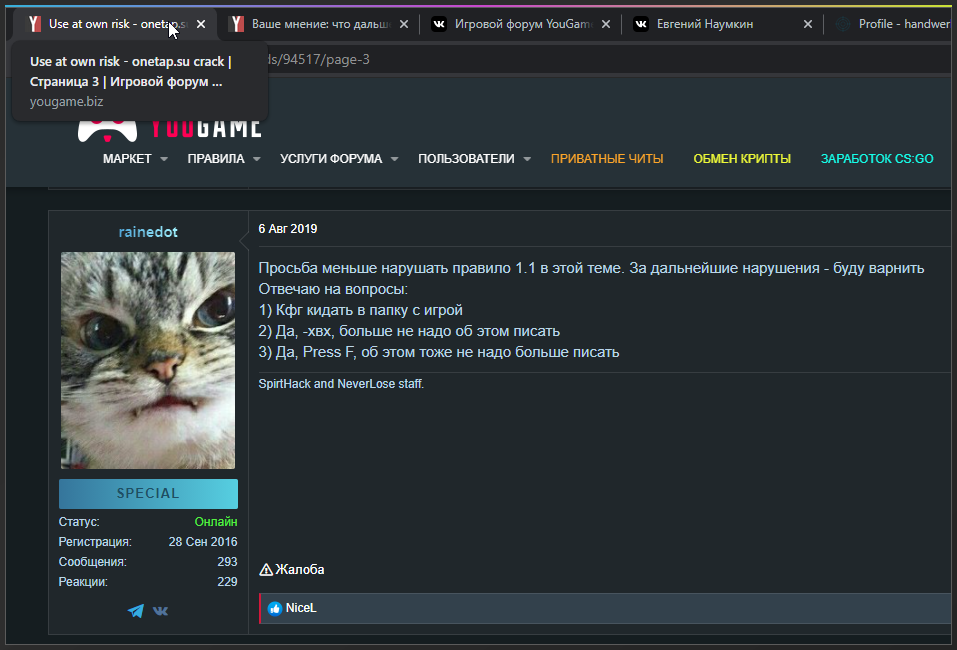Open rainedot's username profile link
Viewport: 957px width, 650px height.
[x=148, y=232]
